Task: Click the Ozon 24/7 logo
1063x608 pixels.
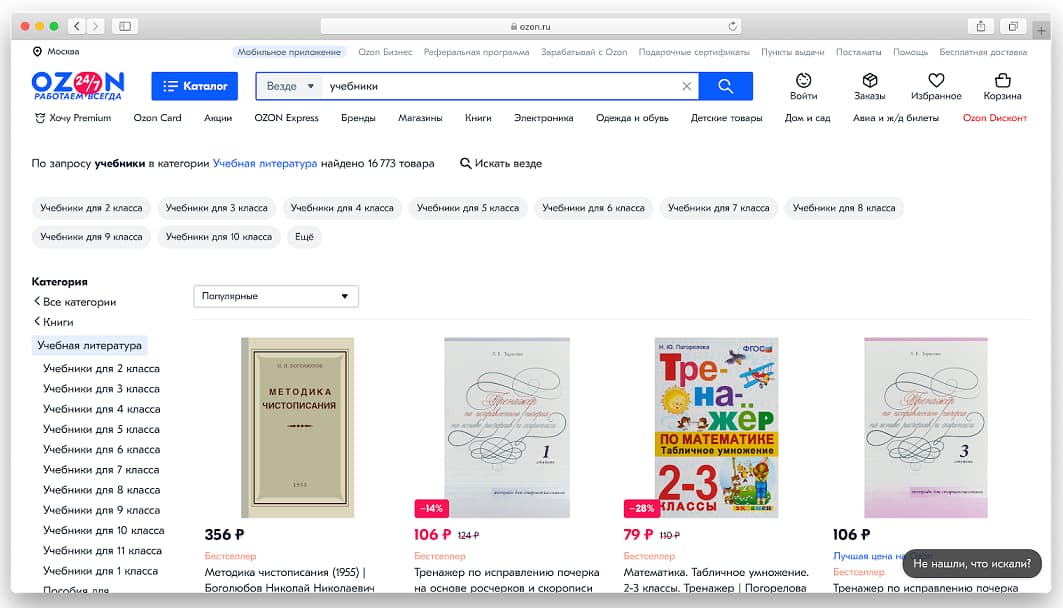Action: (78, 85)
